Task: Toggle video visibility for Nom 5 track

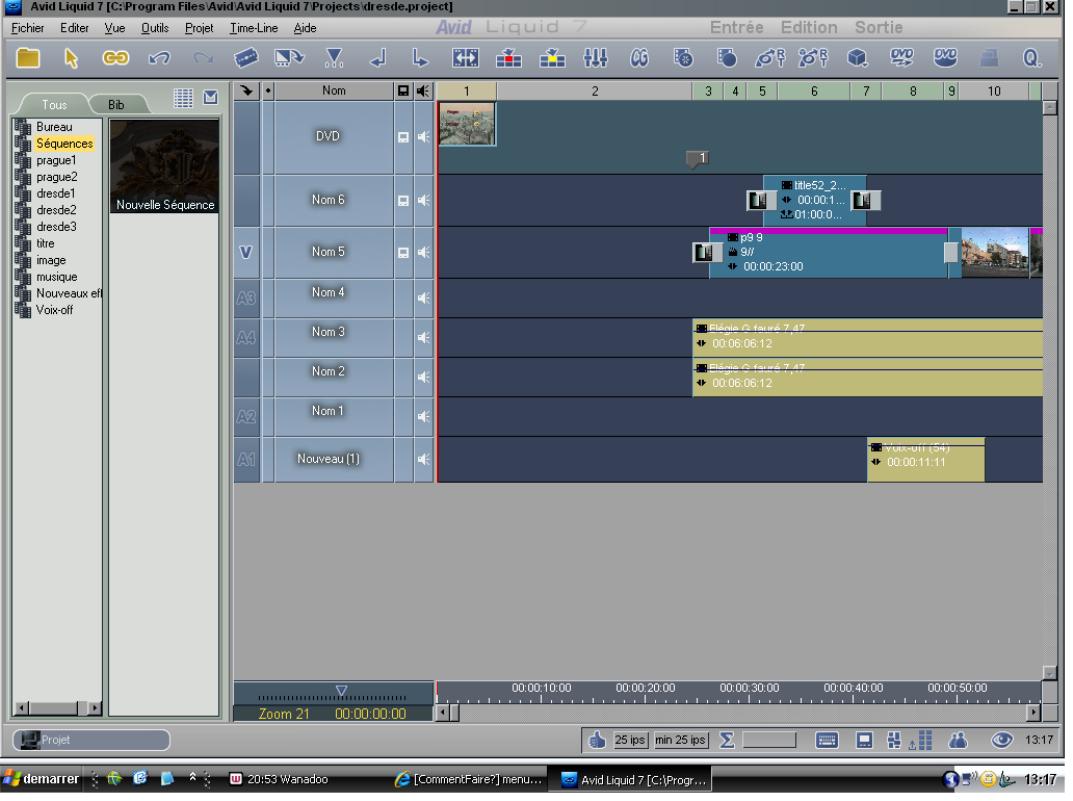Action: coord(404,252)
